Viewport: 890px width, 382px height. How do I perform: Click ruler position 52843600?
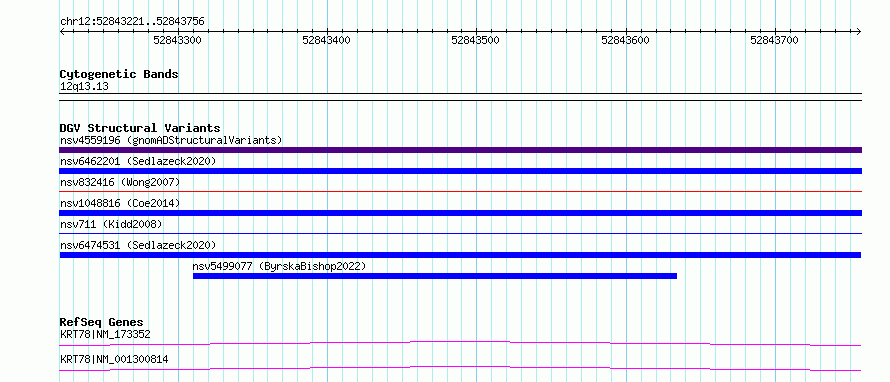pyautogui.click(x=625, y=40)
